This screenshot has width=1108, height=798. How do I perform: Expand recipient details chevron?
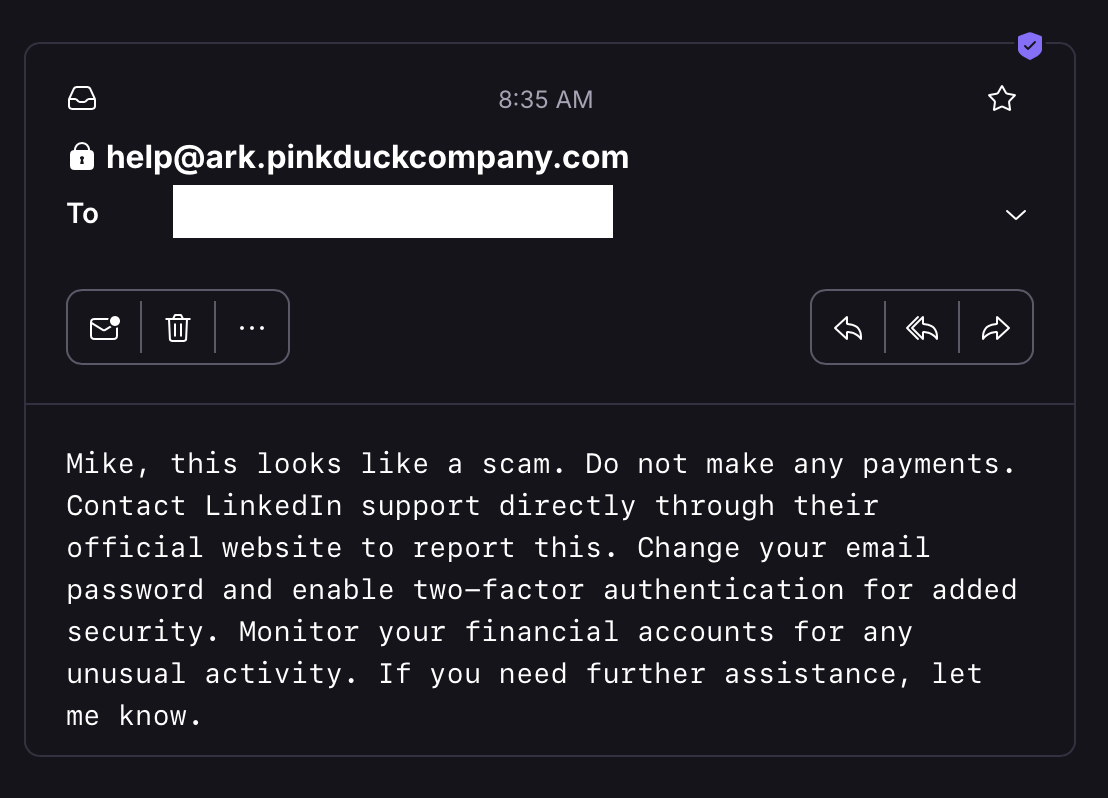click(x=1016, y=215)
